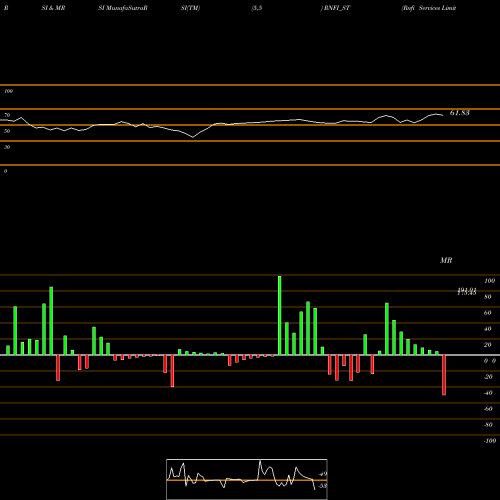
Task: Click the 'BNFI_ST' symbol header text
Action: [337, 8]
